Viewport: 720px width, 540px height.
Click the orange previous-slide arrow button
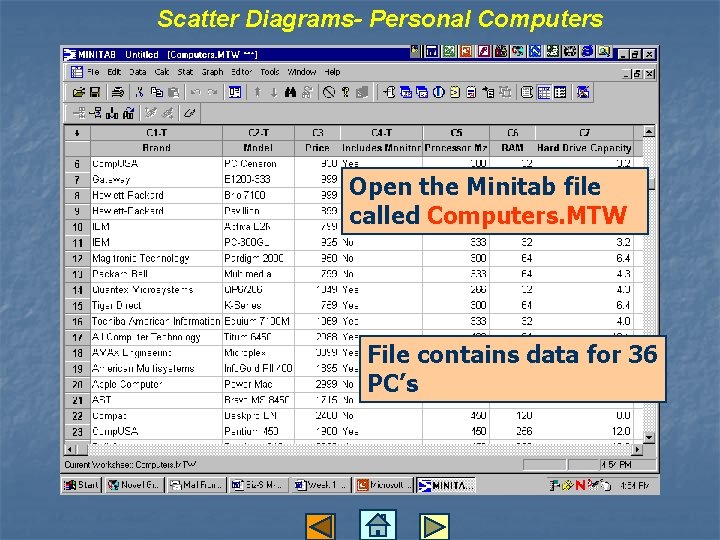320,526
